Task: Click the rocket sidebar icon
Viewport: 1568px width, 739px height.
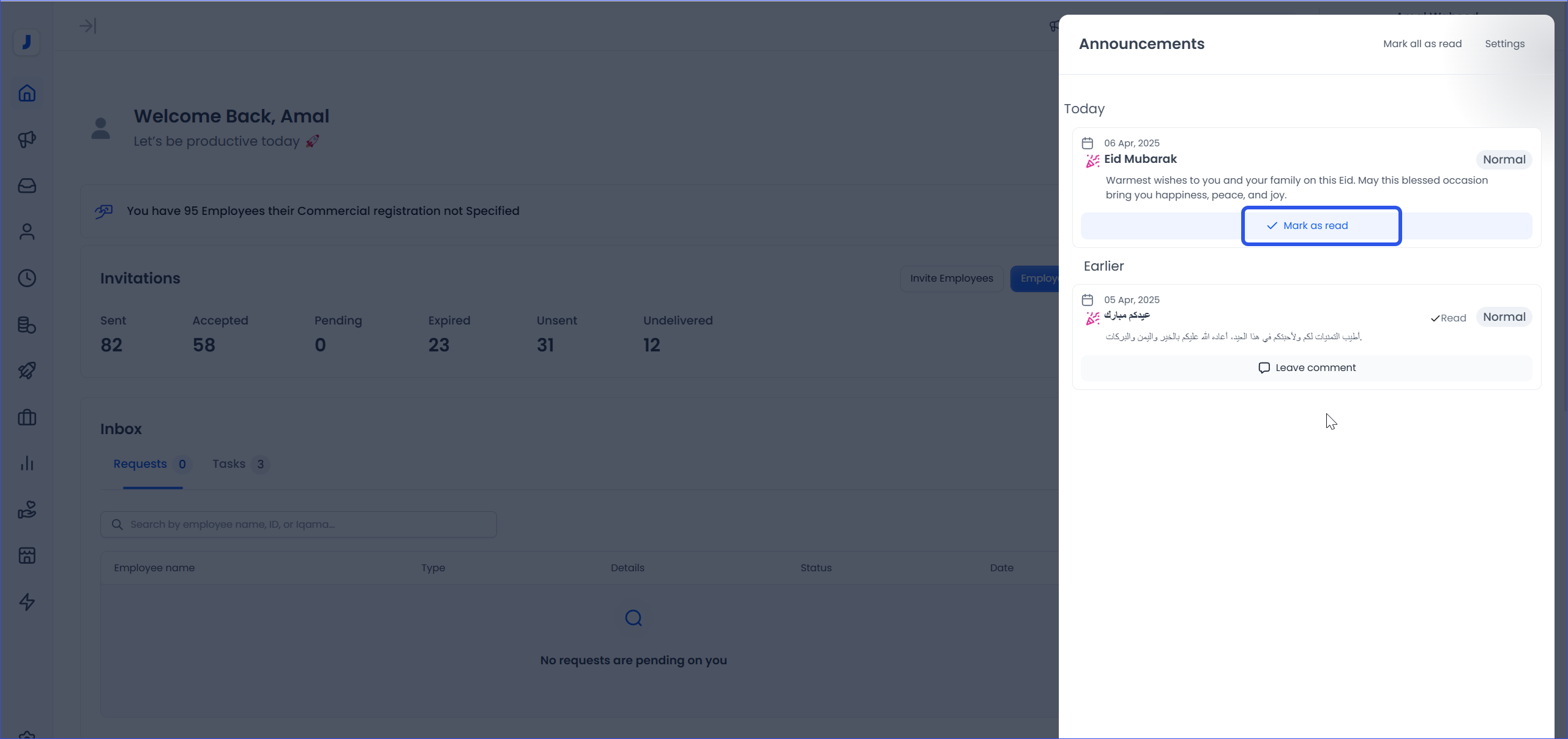Action: click(27, 370)
